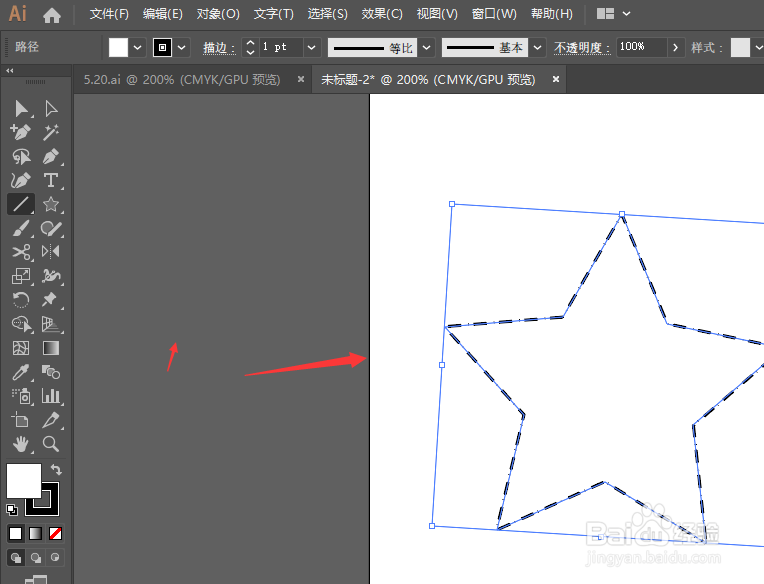
Task: Select the Artboard tool
Action: coord(21,420)
